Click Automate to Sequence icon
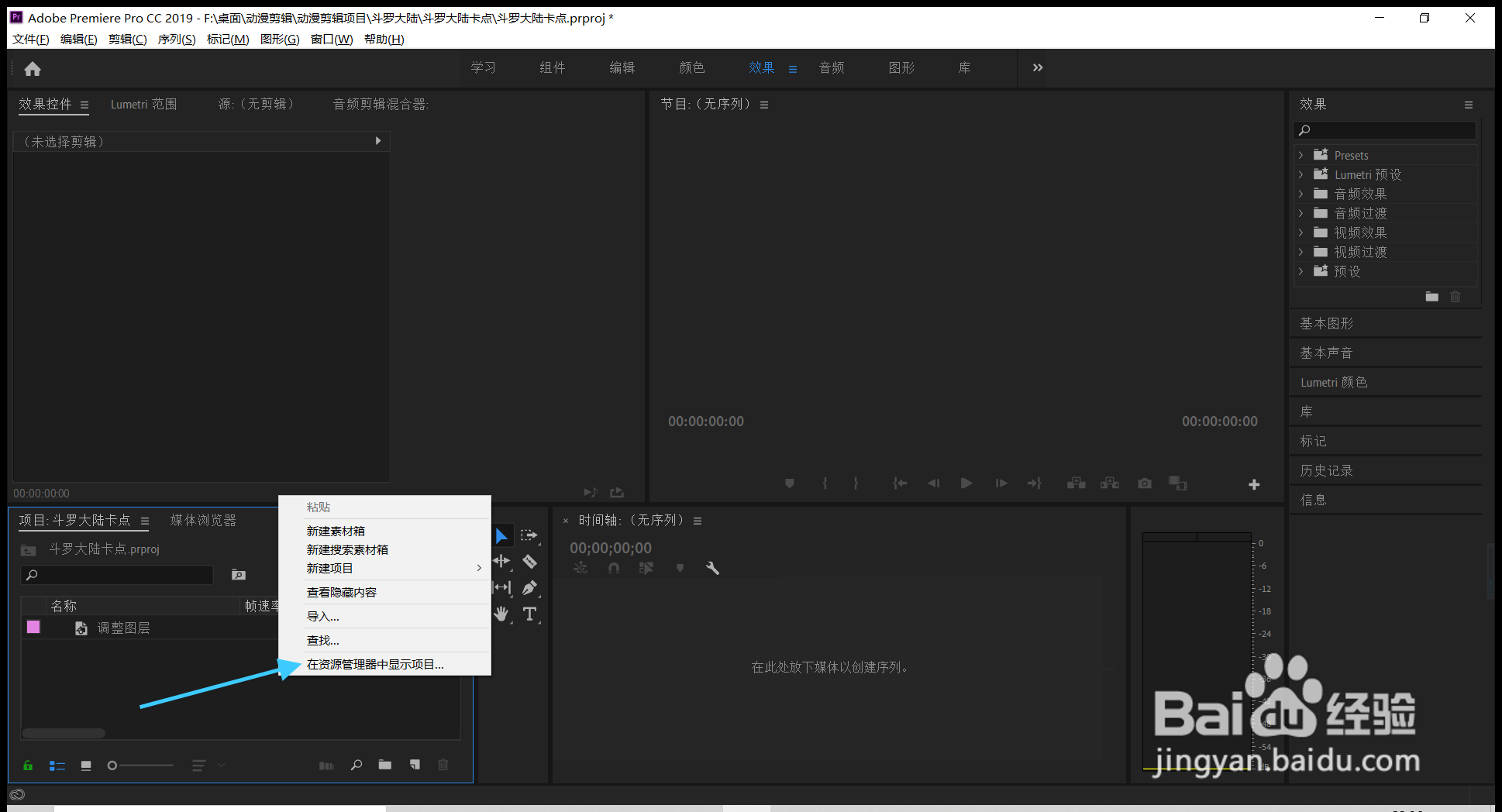The height and width of the screenshot is (812, 1502). tap(326, 766)
